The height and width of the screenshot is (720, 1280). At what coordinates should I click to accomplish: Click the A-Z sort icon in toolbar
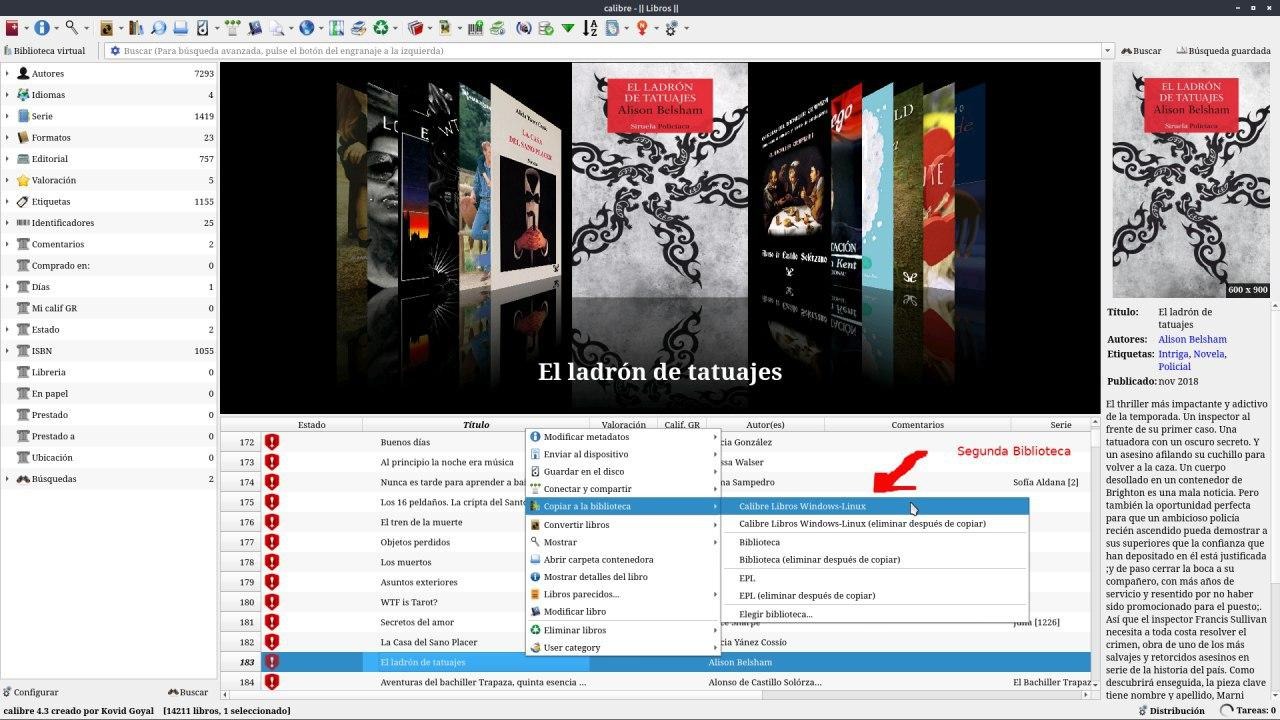pos(590,28)
